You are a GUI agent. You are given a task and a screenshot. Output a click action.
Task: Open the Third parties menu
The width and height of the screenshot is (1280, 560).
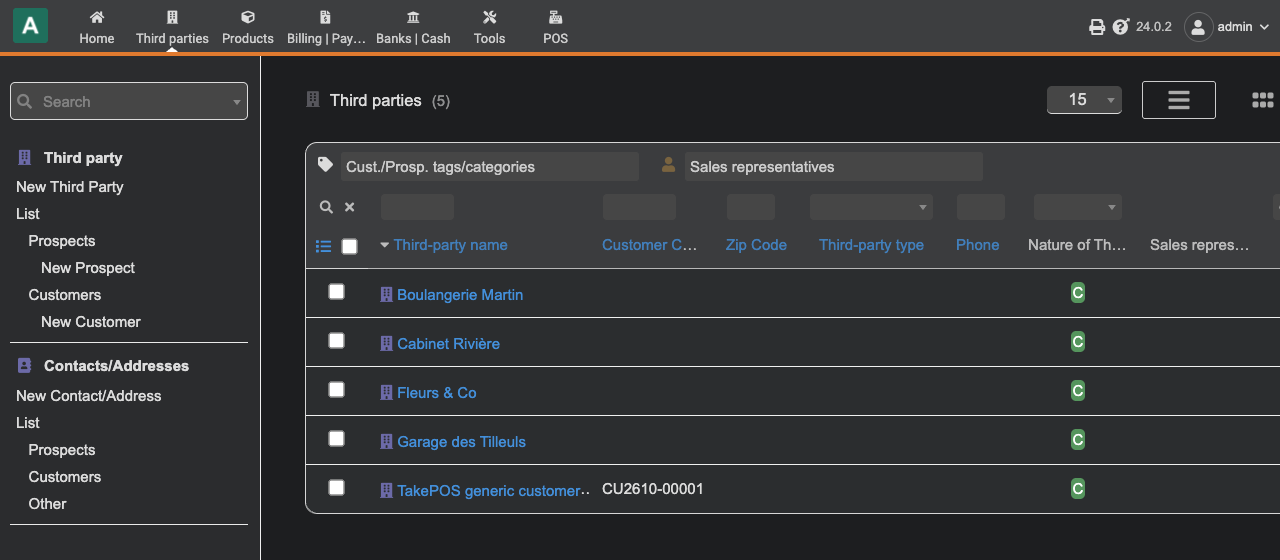(172, 27)
